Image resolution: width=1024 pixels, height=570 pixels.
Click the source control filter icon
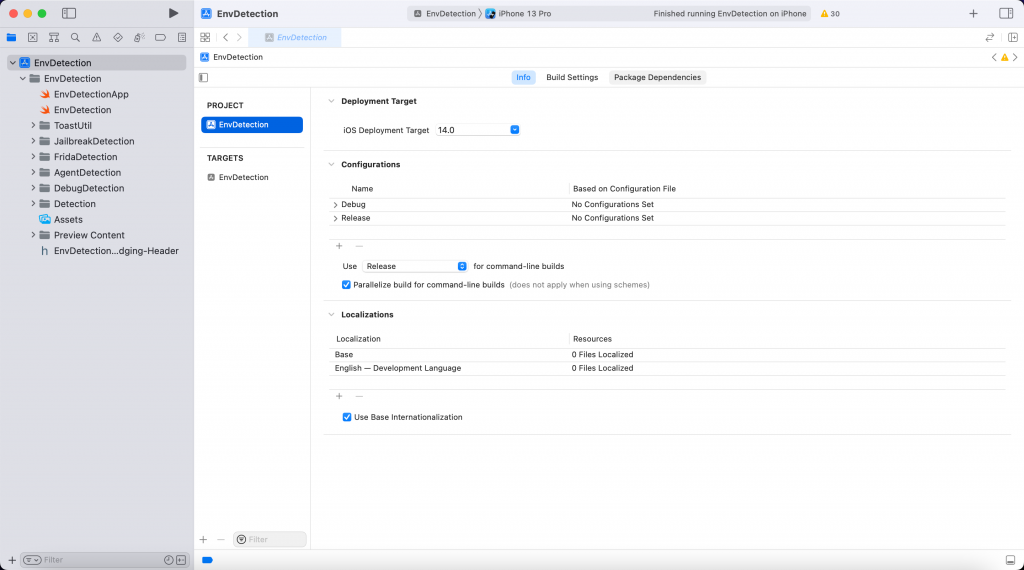(181, 560)
